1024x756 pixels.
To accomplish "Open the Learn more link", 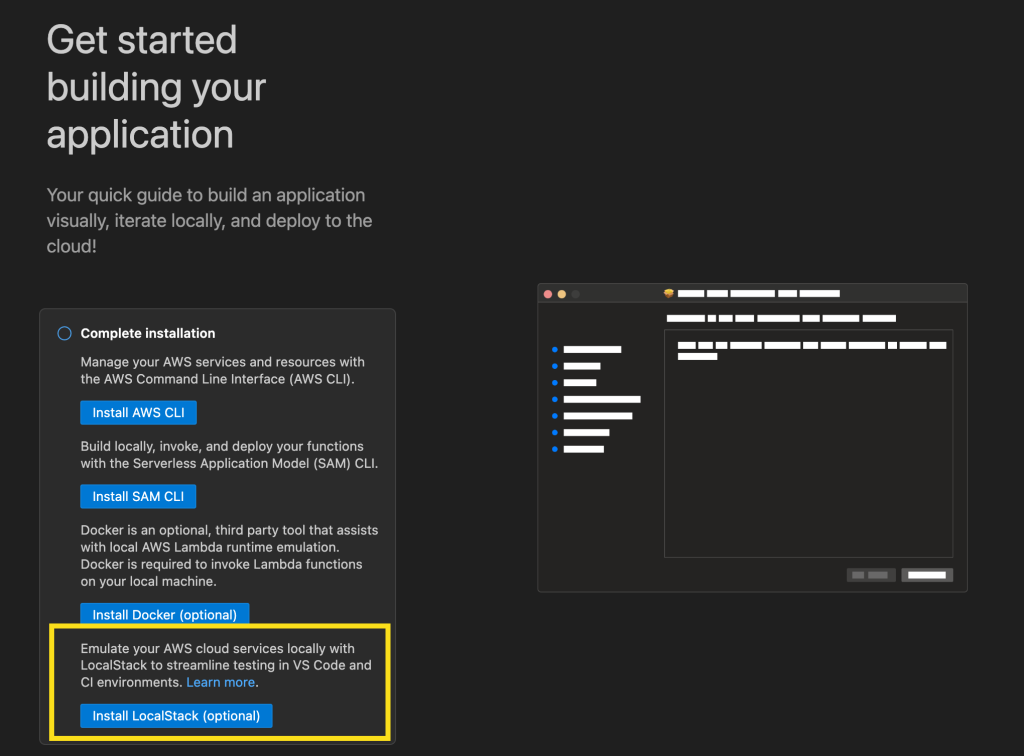I will click(x=220, y=682).
